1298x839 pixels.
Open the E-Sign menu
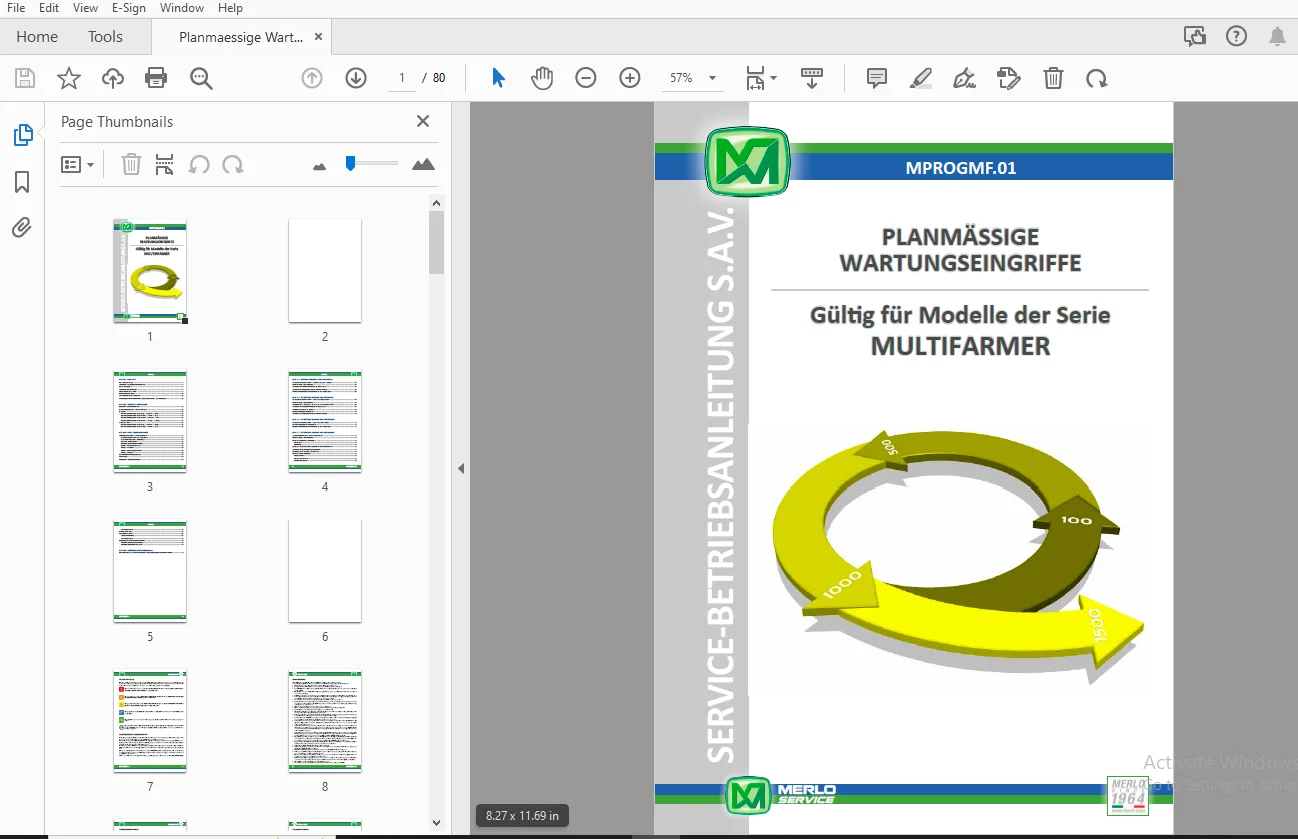click(x=129, y=8)
